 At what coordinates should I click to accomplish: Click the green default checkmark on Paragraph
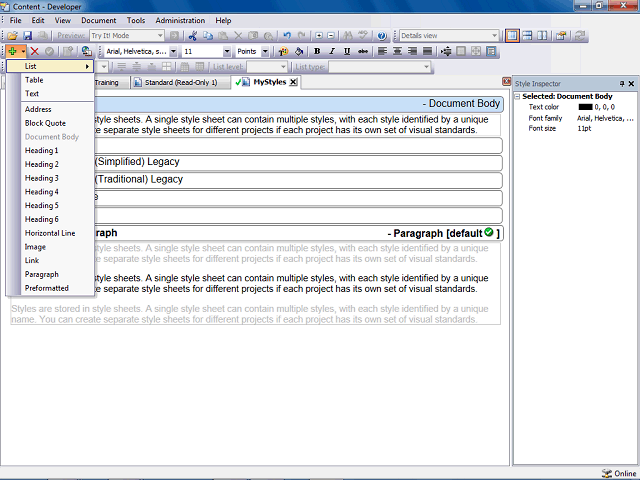tap(489, 232)
